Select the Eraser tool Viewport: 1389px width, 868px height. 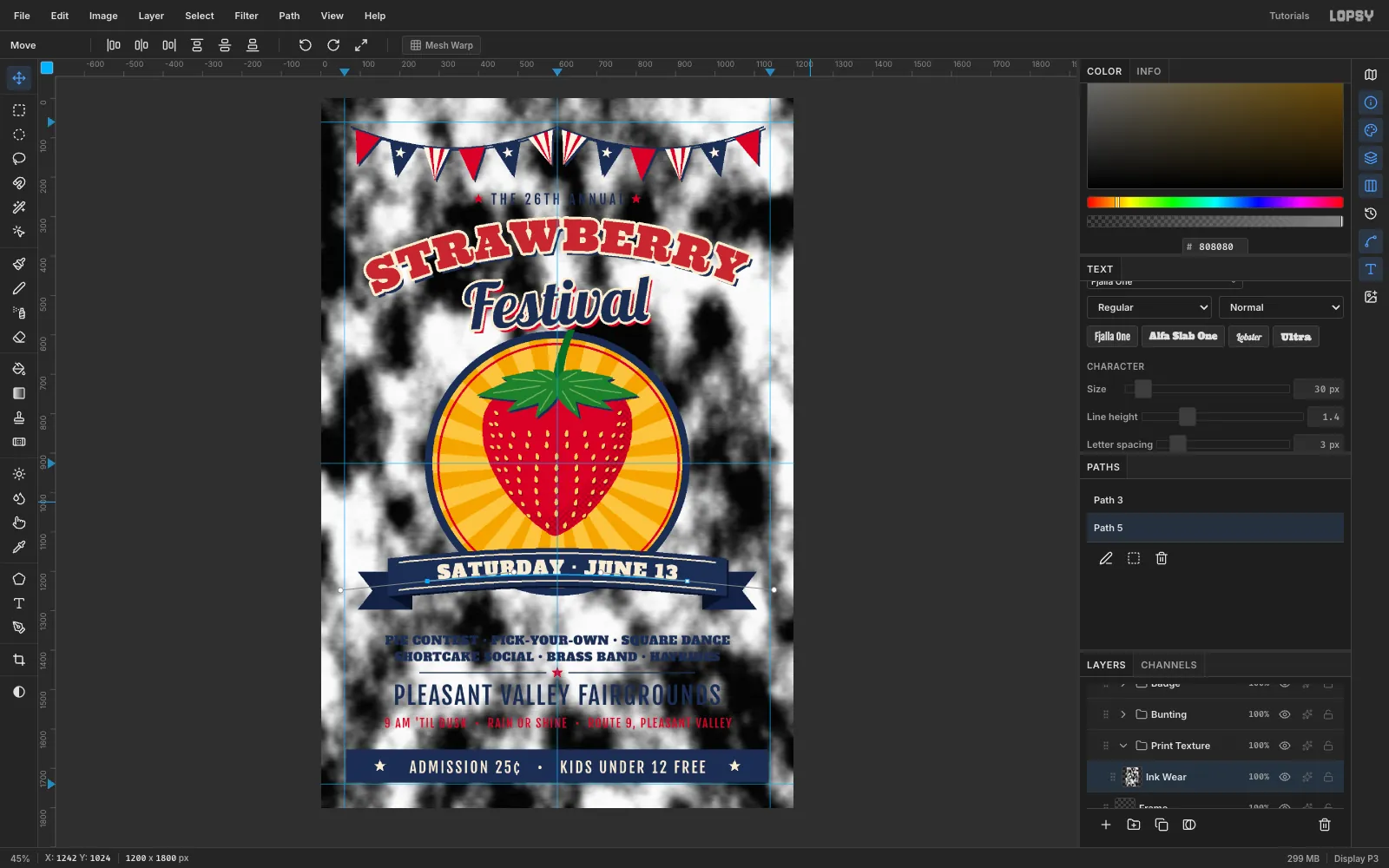[x=19, y=337]
